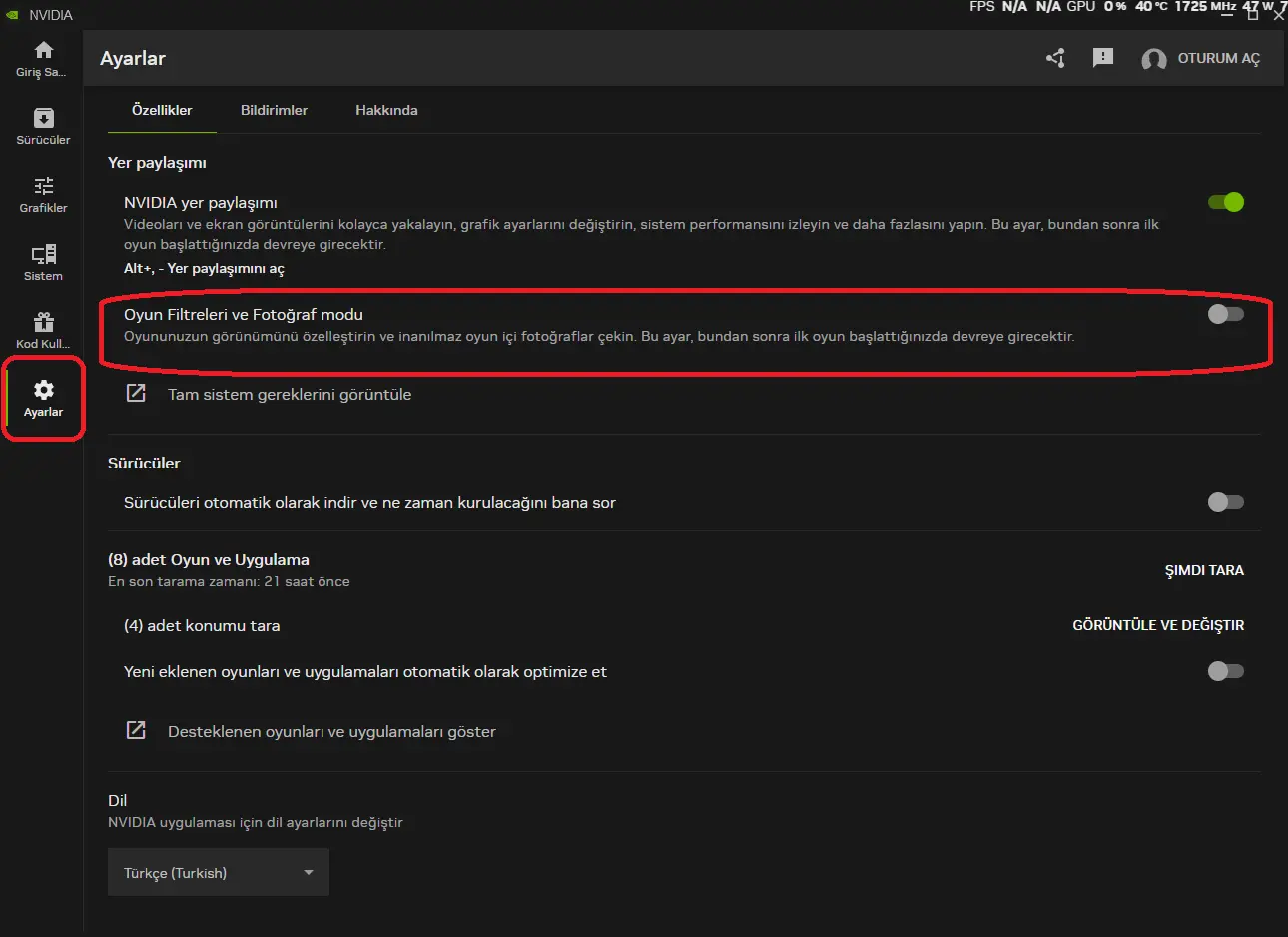Switch to the Özellikler tab
The height and width of the screenshot is (937, 1288).
pyautogui.click(x=162, y=110)
